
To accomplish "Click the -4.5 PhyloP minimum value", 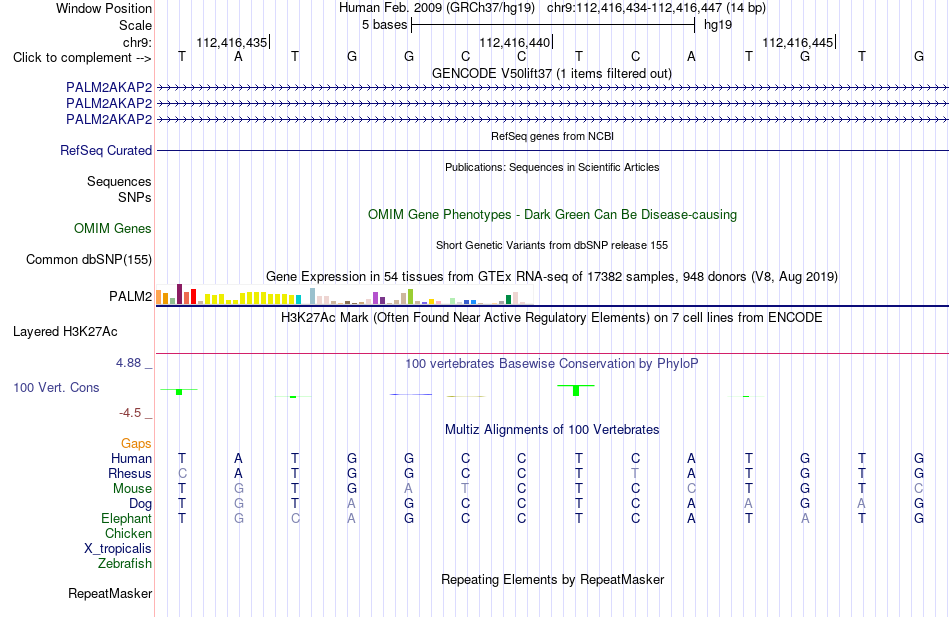I will click(130, 413).
